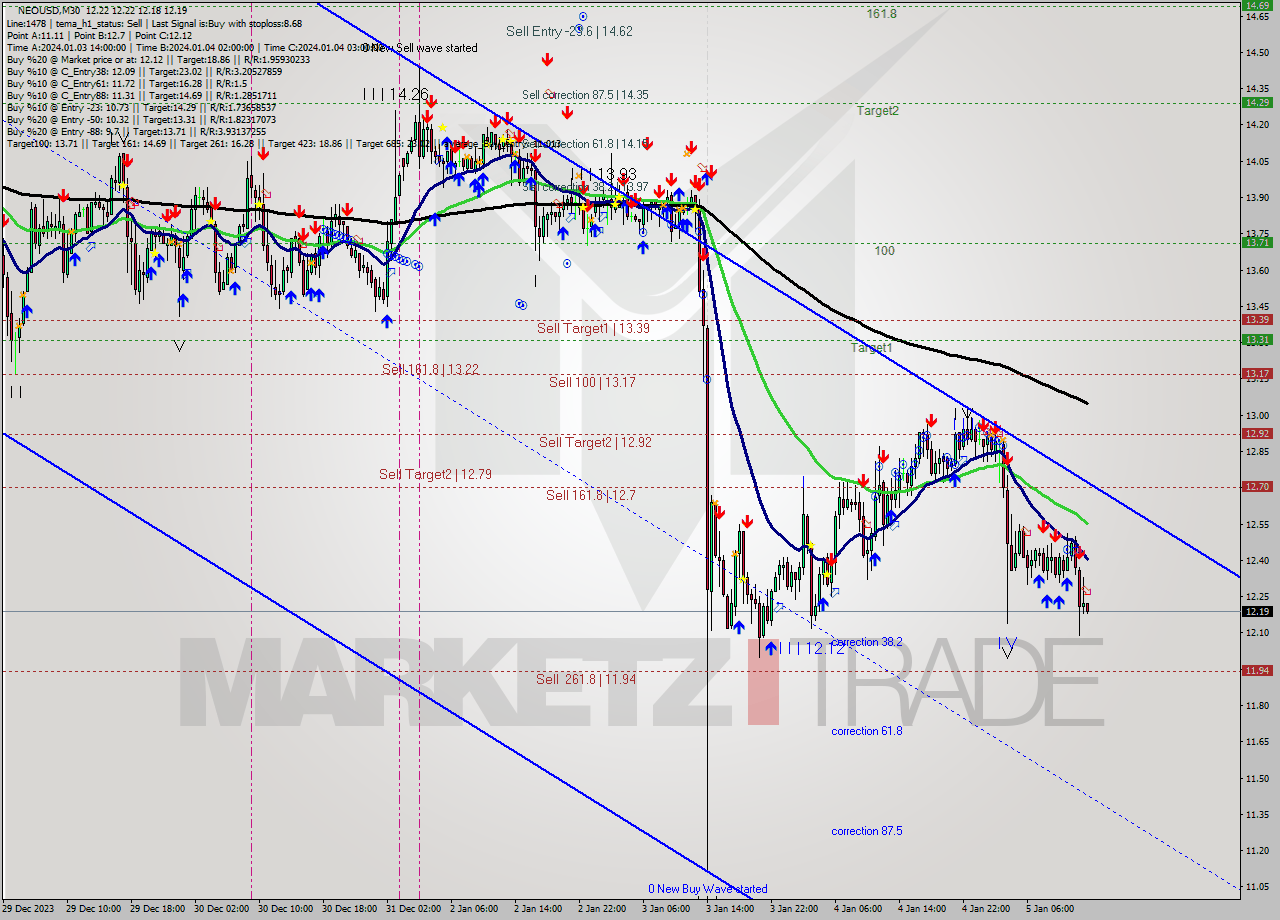Click the 'Sell 100 | 13.17' label

[x=592, y=382]
